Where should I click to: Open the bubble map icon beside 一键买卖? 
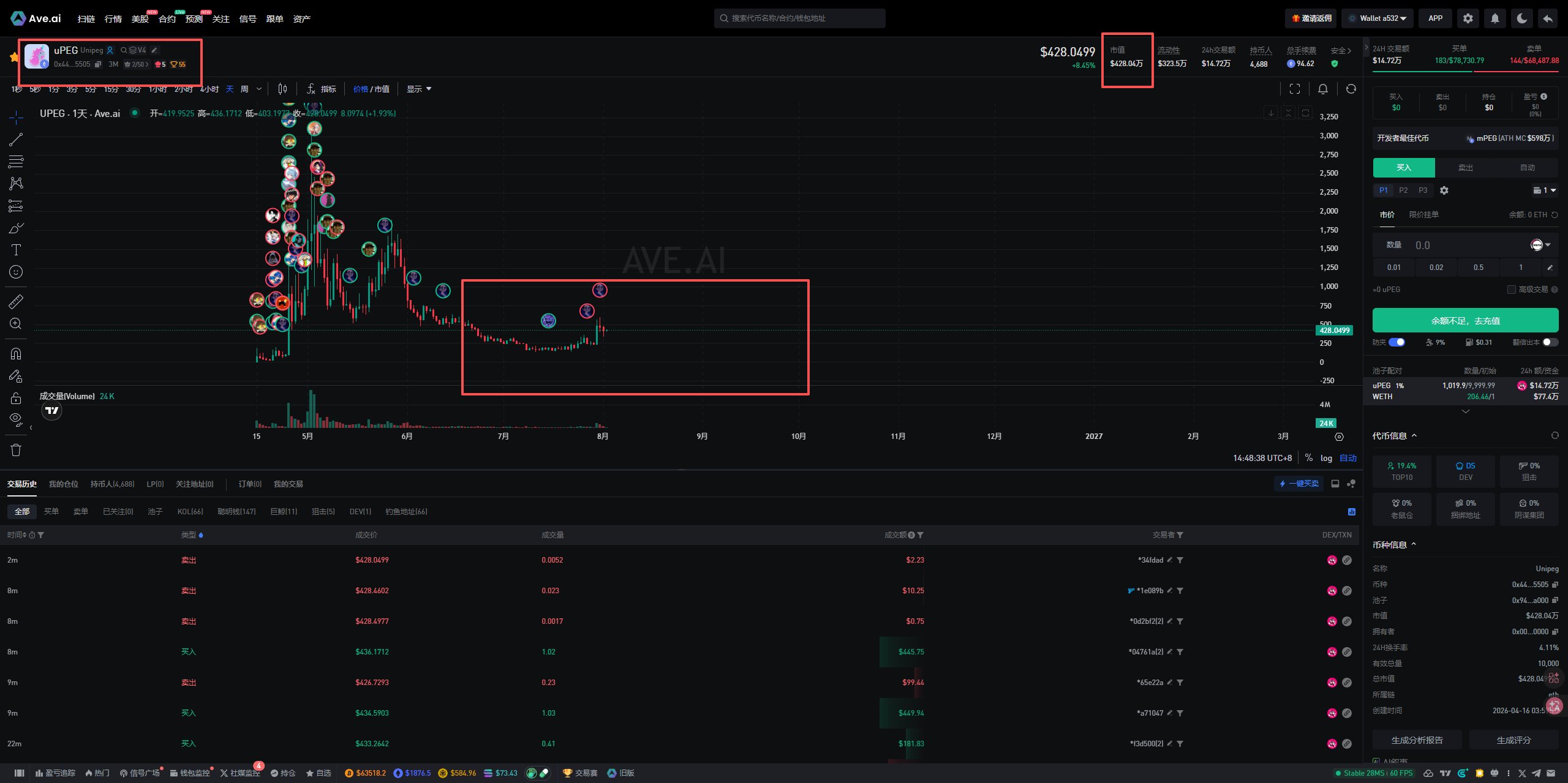click(x=1351, y=484)
